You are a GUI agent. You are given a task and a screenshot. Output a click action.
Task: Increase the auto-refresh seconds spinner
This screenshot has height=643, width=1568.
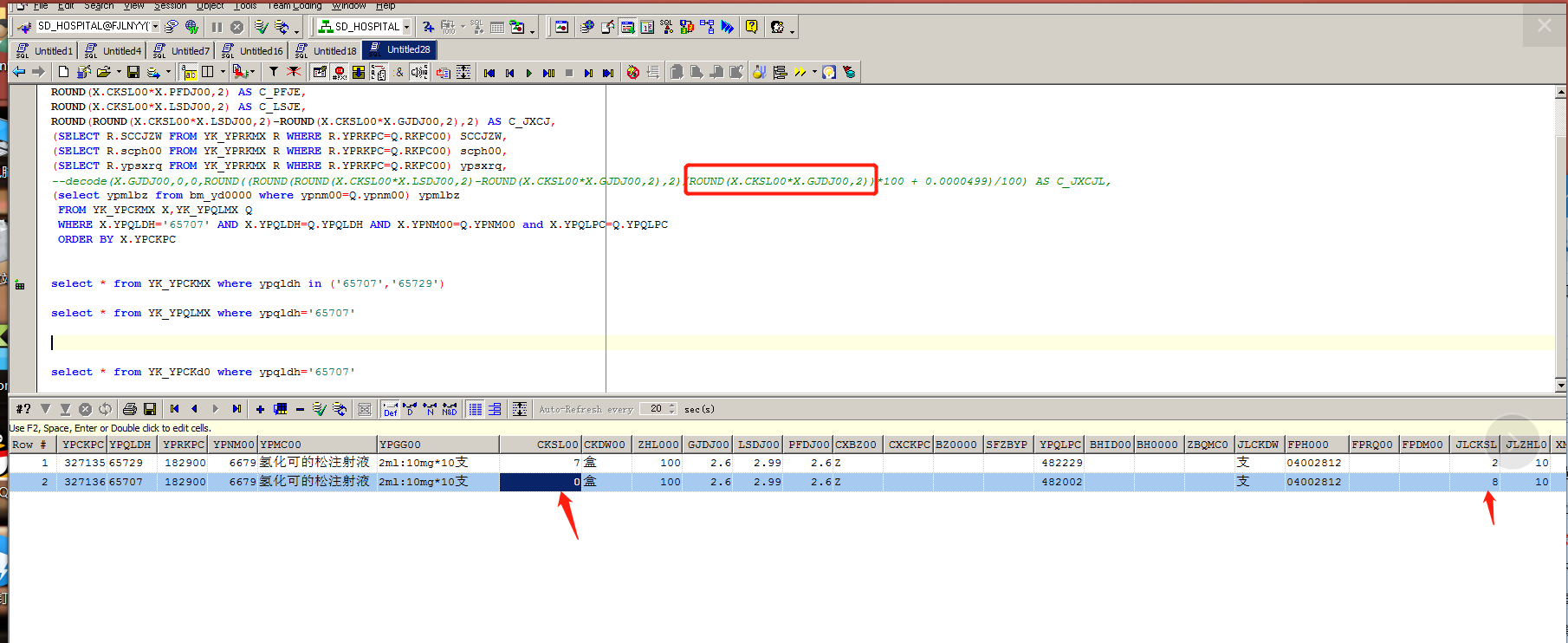672,406
